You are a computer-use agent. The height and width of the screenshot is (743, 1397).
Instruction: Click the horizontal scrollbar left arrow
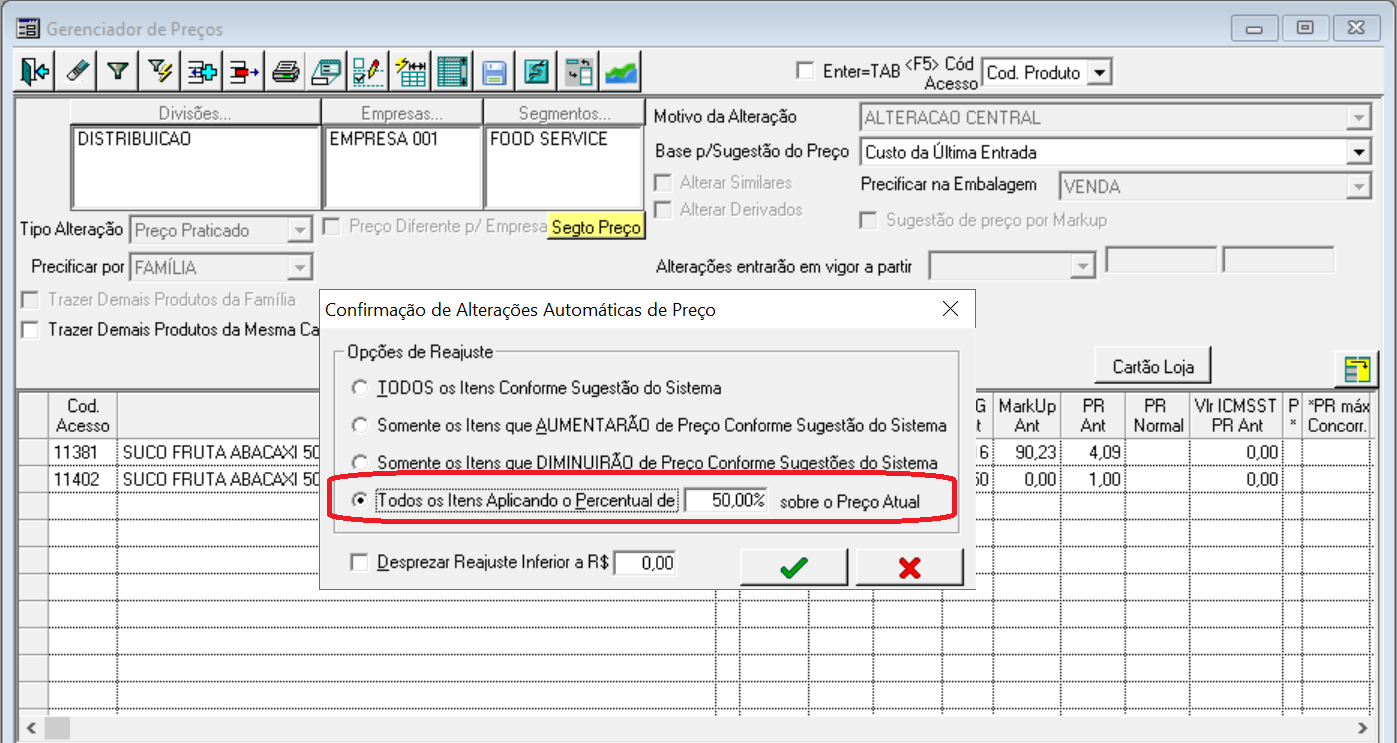click(x=29, y=727)
